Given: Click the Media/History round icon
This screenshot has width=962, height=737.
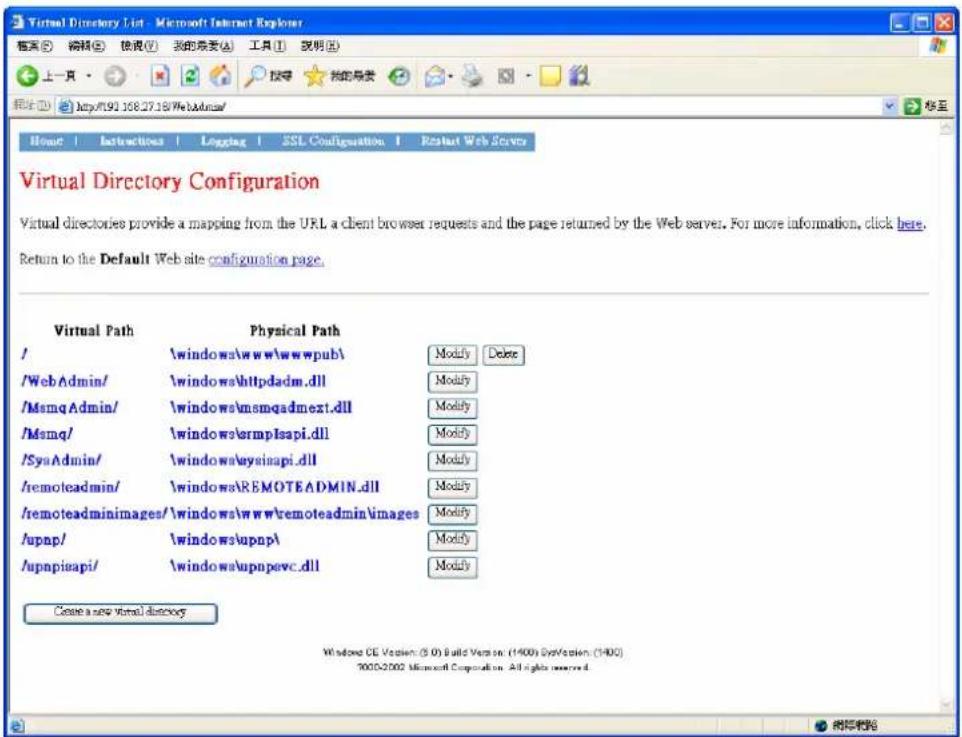Looking at the screenshot, I should tap(399, 76).
